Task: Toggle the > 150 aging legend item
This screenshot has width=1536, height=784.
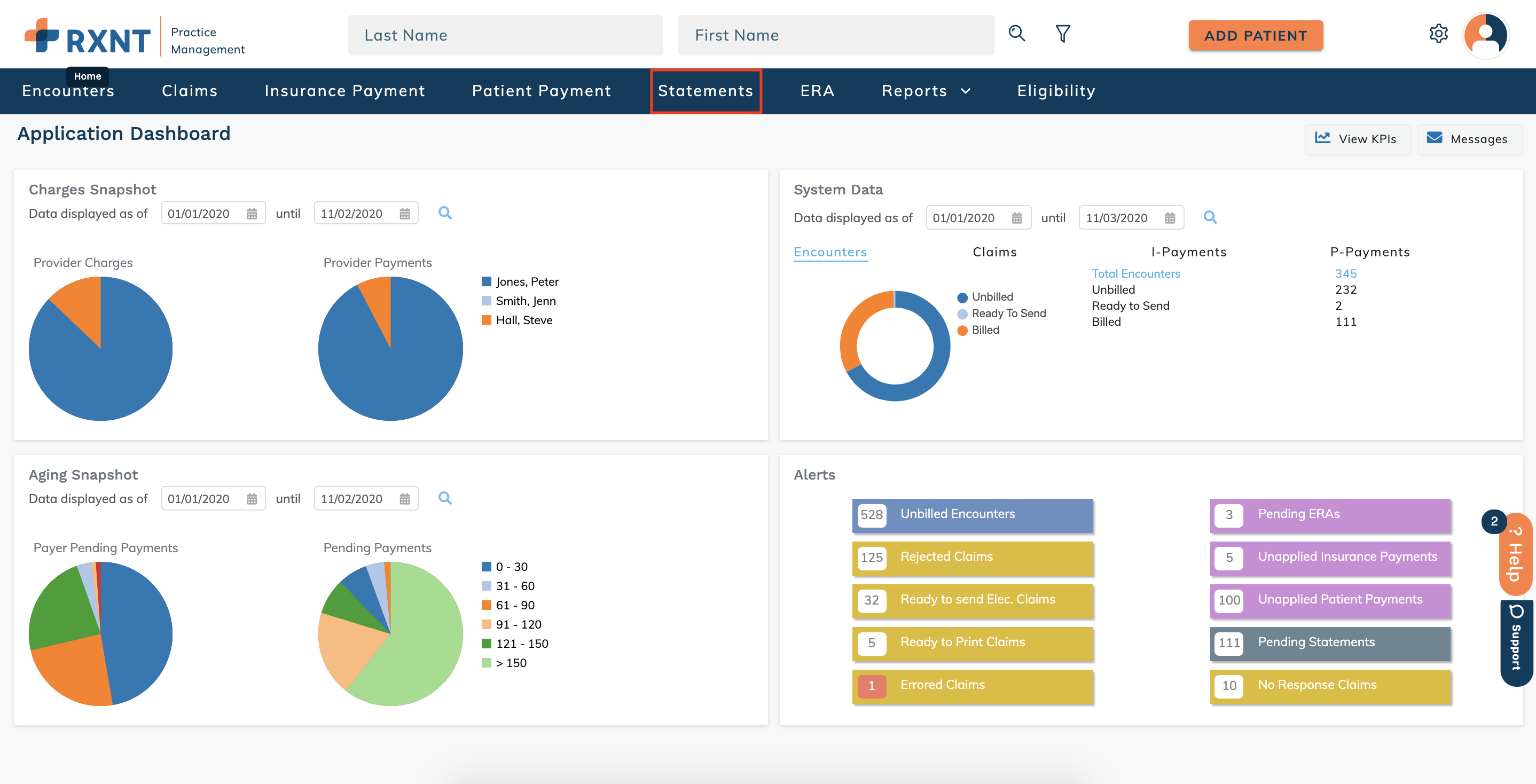Action: (x=505, y=663)
